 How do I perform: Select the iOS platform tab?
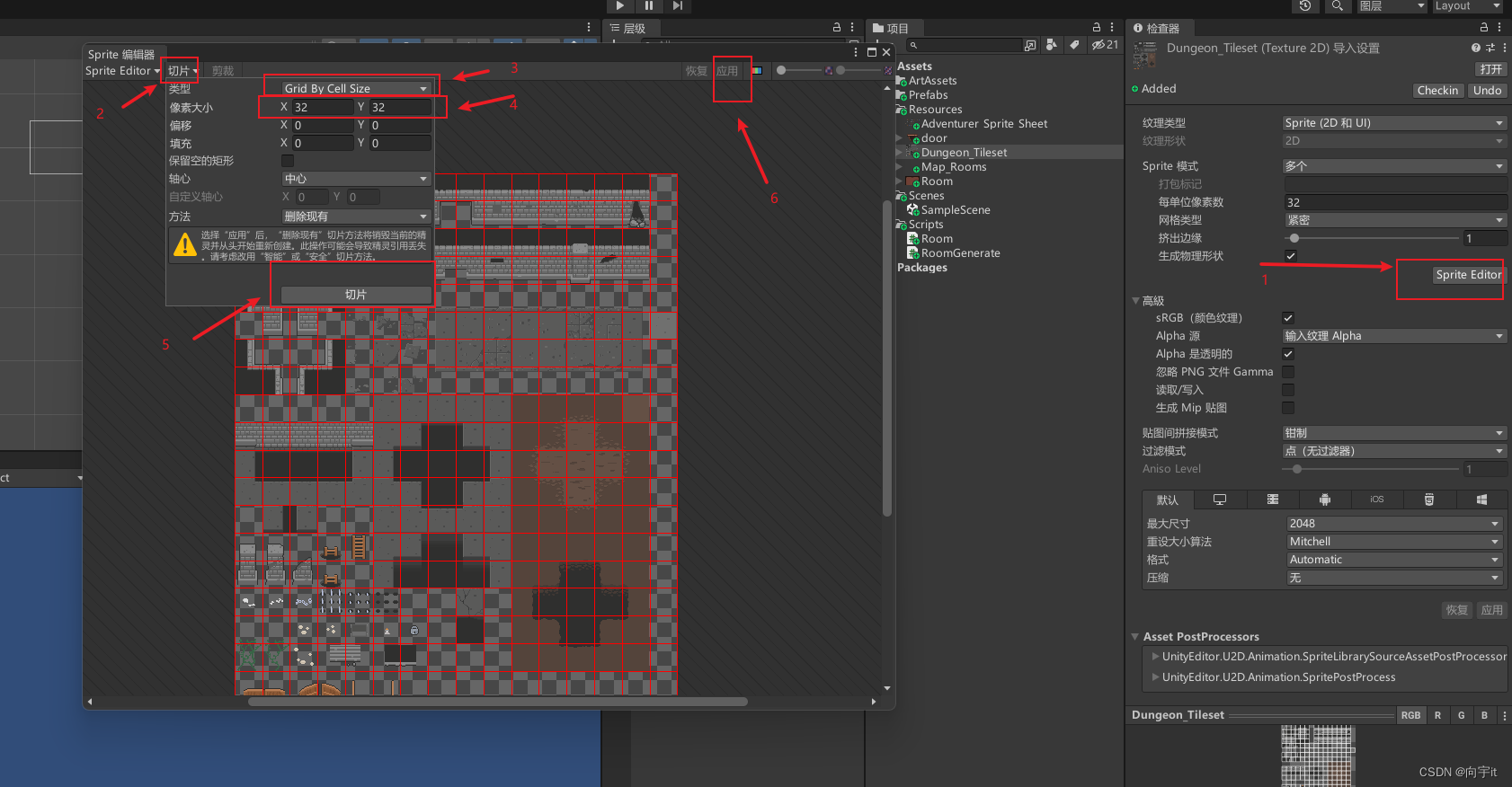(1376, 500)
